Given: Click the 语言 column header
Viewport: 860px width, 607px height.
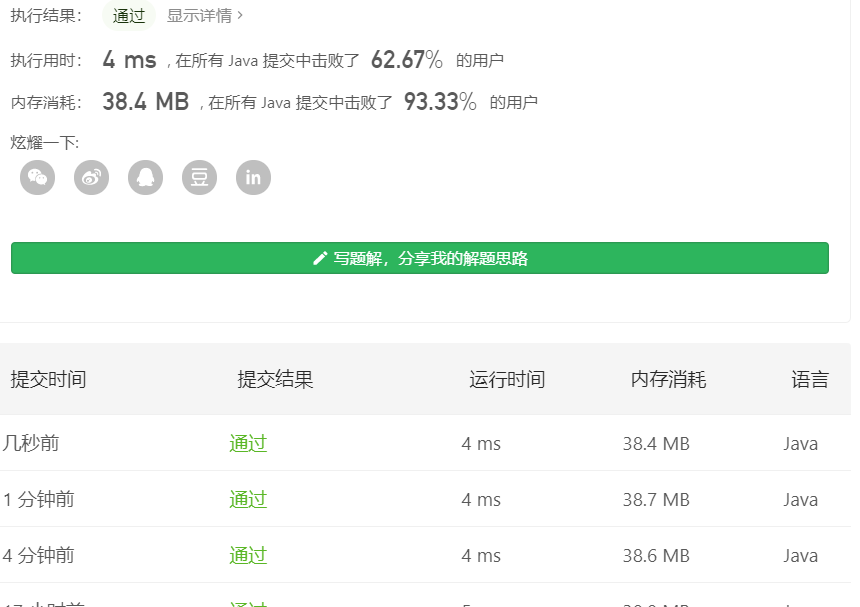Looking at the screenshot, I should tap(810, 379).
